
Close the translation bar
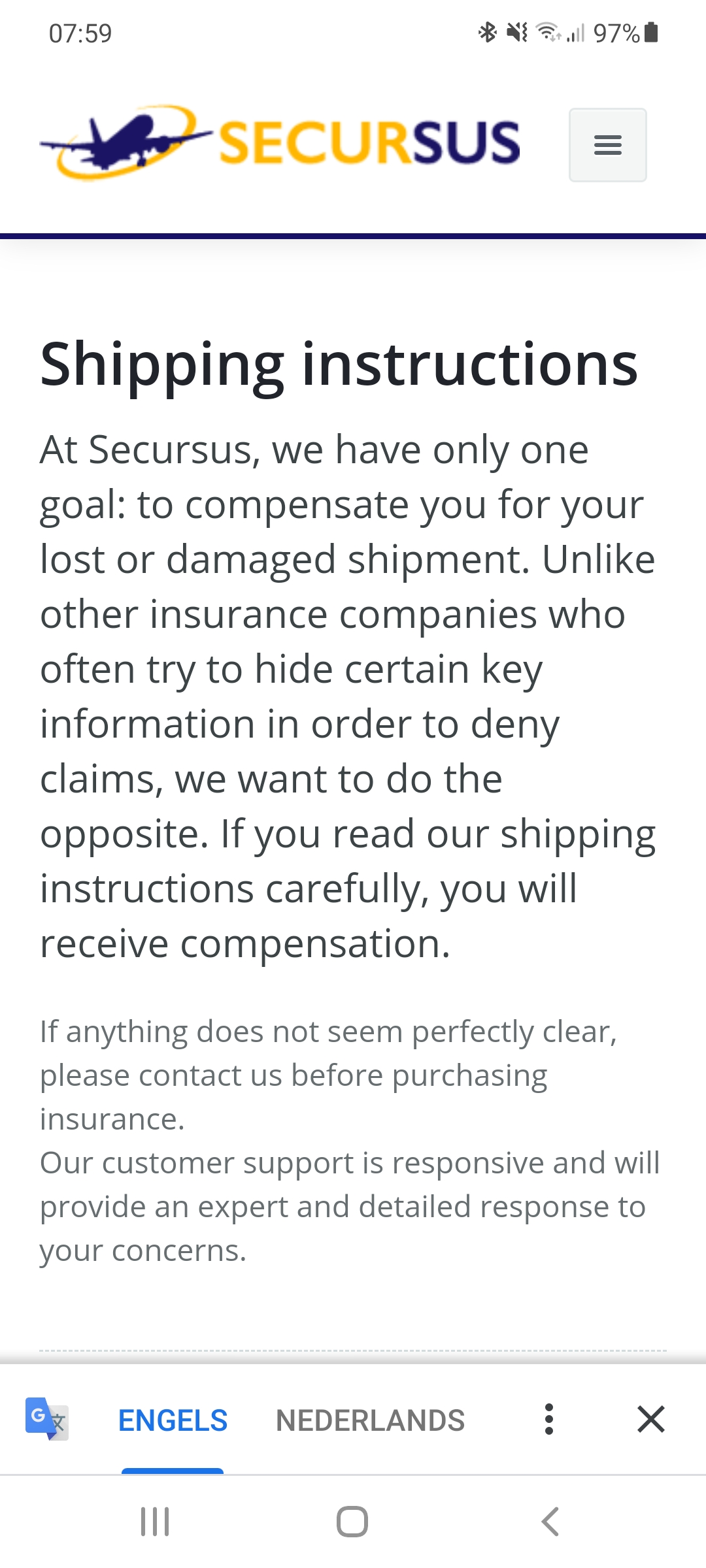point(651,1419)
